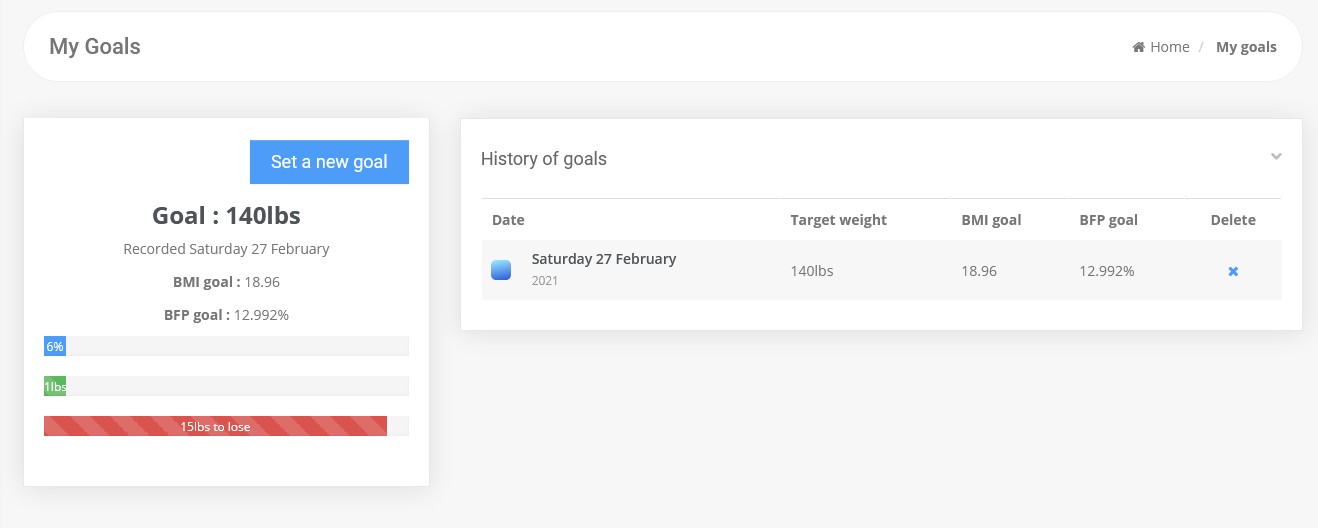This screenshot has width=1318, height=528.
Task: Click the My Goals page title
Action: [x=95, y=46]
